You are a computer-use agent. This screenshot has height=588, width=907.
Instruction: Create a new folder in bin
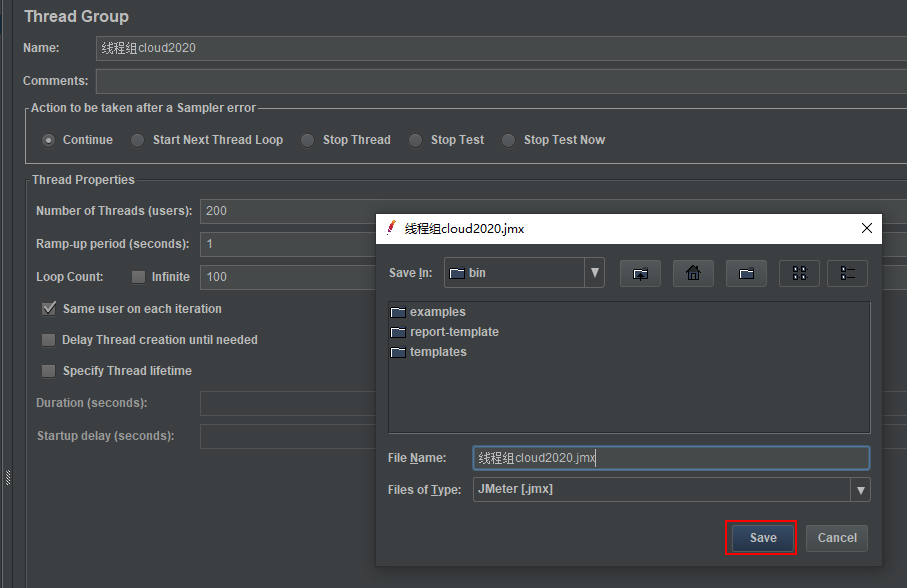pyautogui.click(x=746, y=273)
